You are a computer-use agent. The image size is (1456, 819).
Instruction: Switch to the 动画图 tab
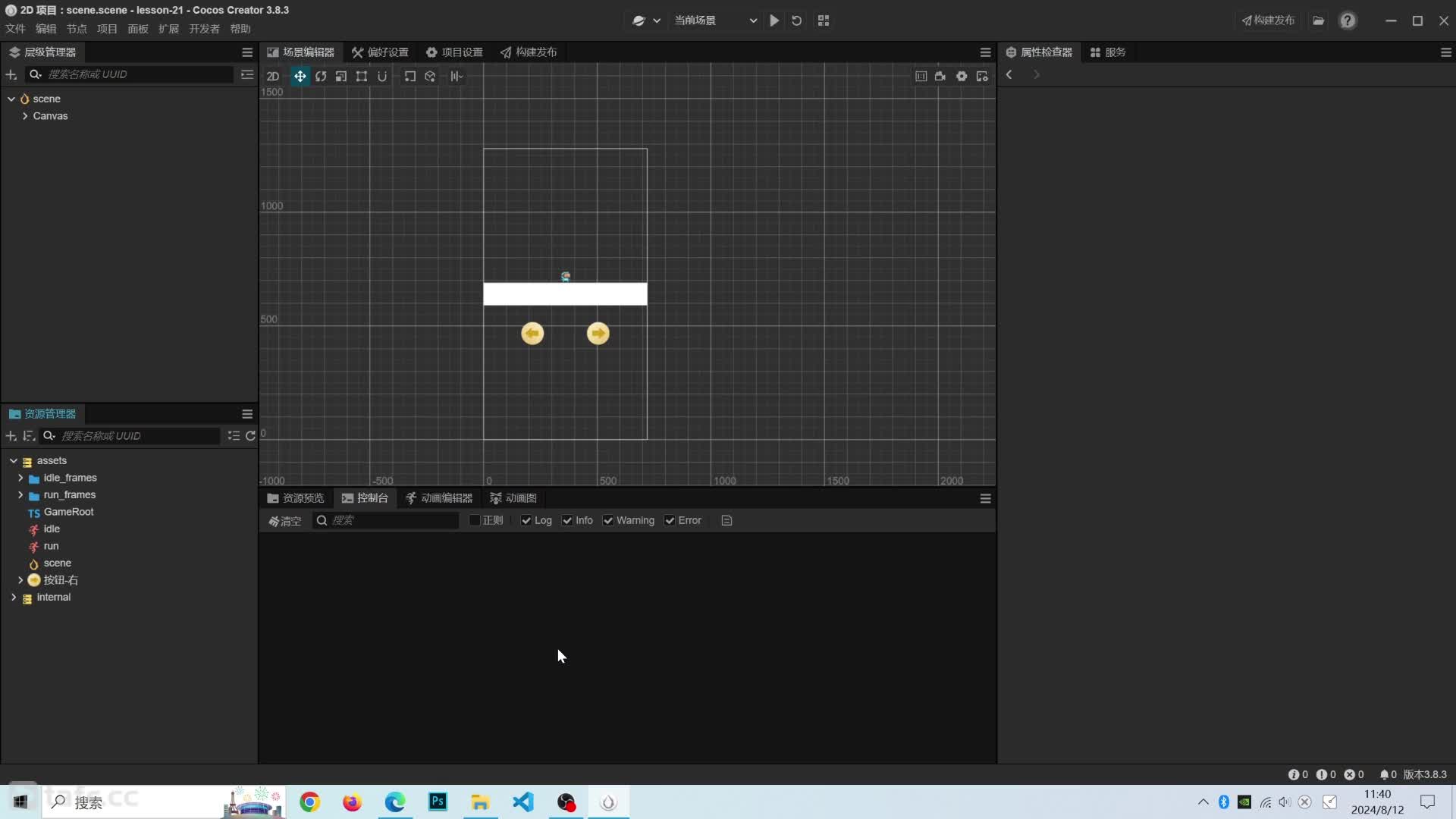[513, 498]
